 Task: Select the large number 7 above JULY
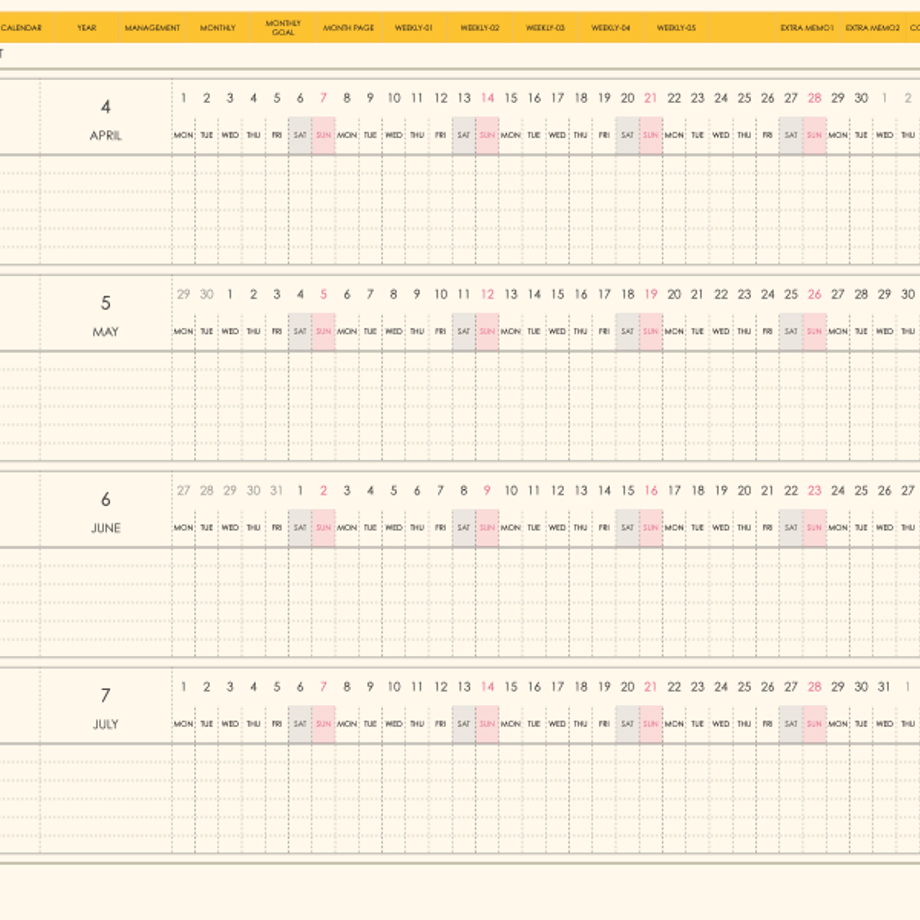tap(106, 695)
